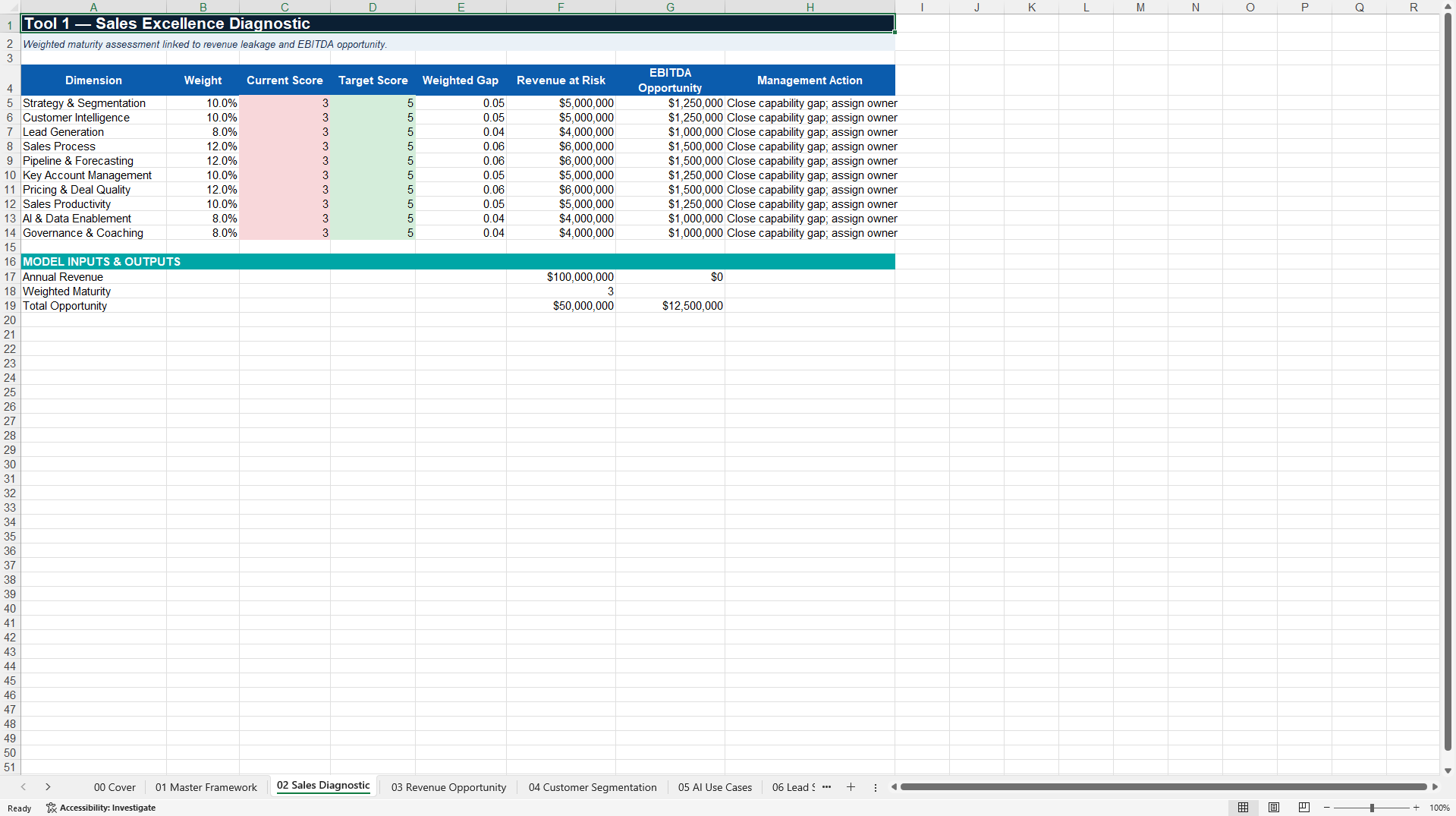Select the 'AI & Data Enablement' cell
This screenshot has height=816, width=1456.
click(93, 219)
